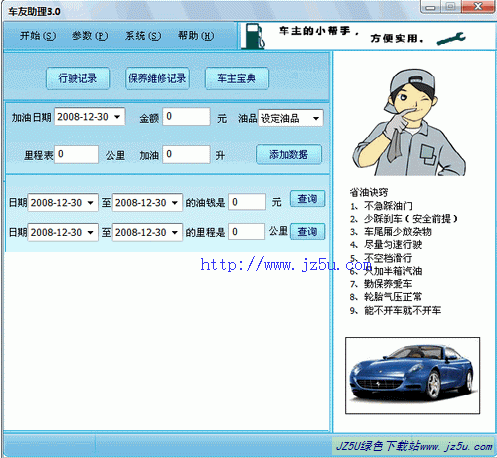Image resolution: width=497 pixels, height=458 pixels.
Task: Expand the 设定油品 fuel type dropdown
Action: coord(316,118)
